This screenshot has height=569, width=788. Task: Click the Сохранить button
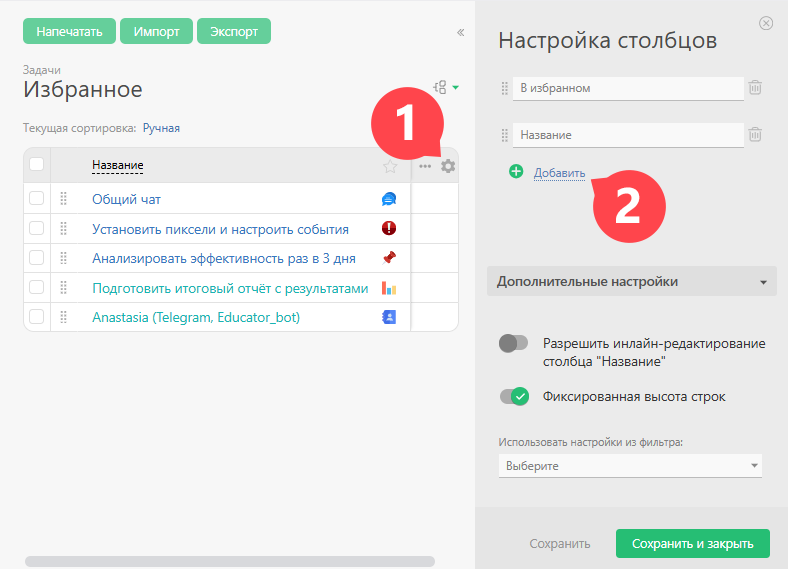559,543
